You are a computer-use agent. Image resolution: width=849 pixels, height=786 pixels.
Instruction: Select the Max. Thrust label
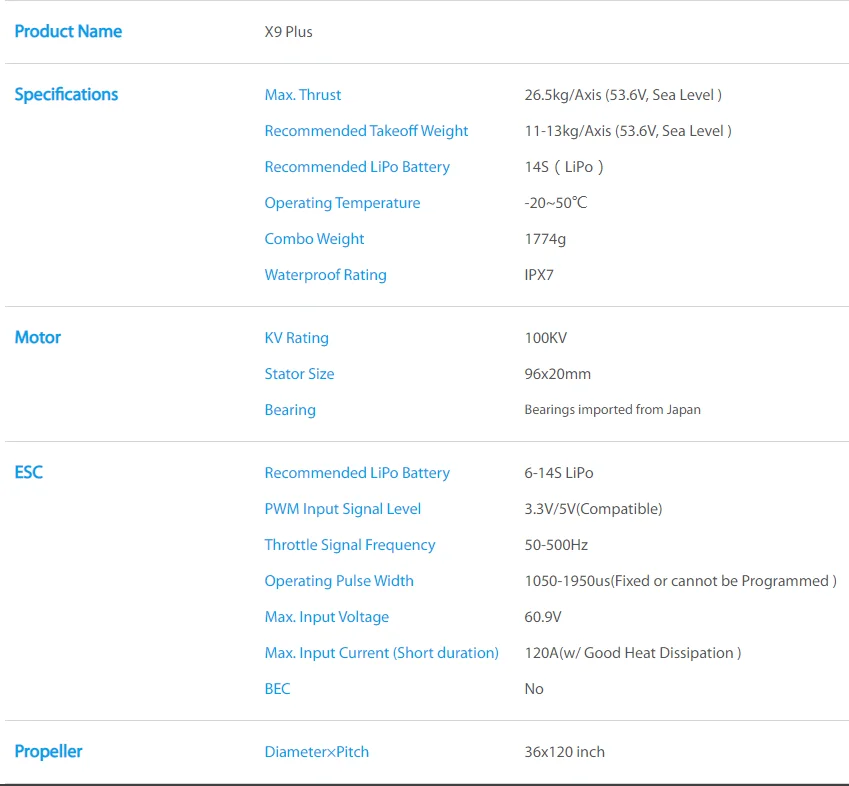tap(303, 95)
